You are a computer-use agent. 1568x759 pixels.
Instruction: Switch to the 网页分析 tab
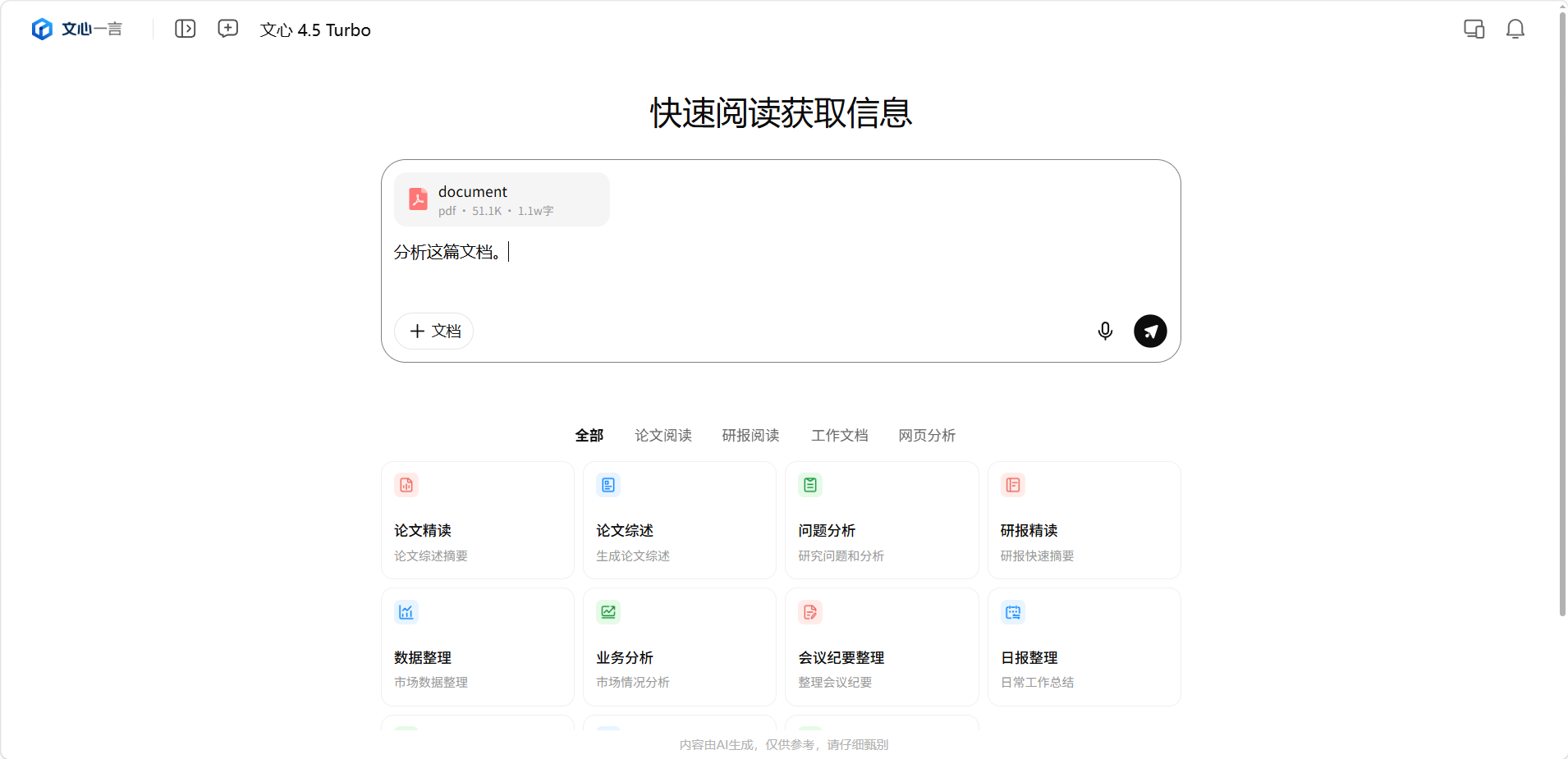click(927, 436)
